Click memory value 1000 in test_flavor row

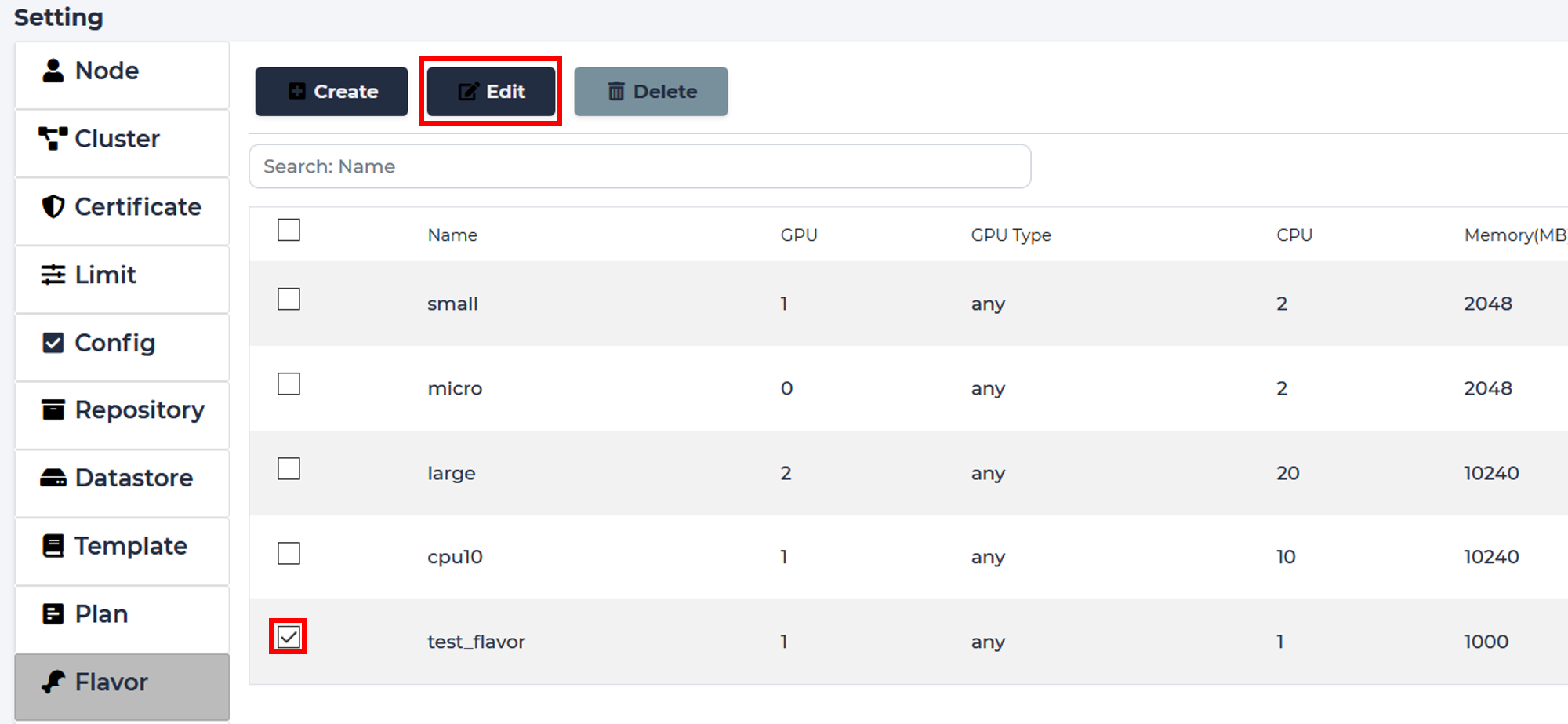(1486, 642)
